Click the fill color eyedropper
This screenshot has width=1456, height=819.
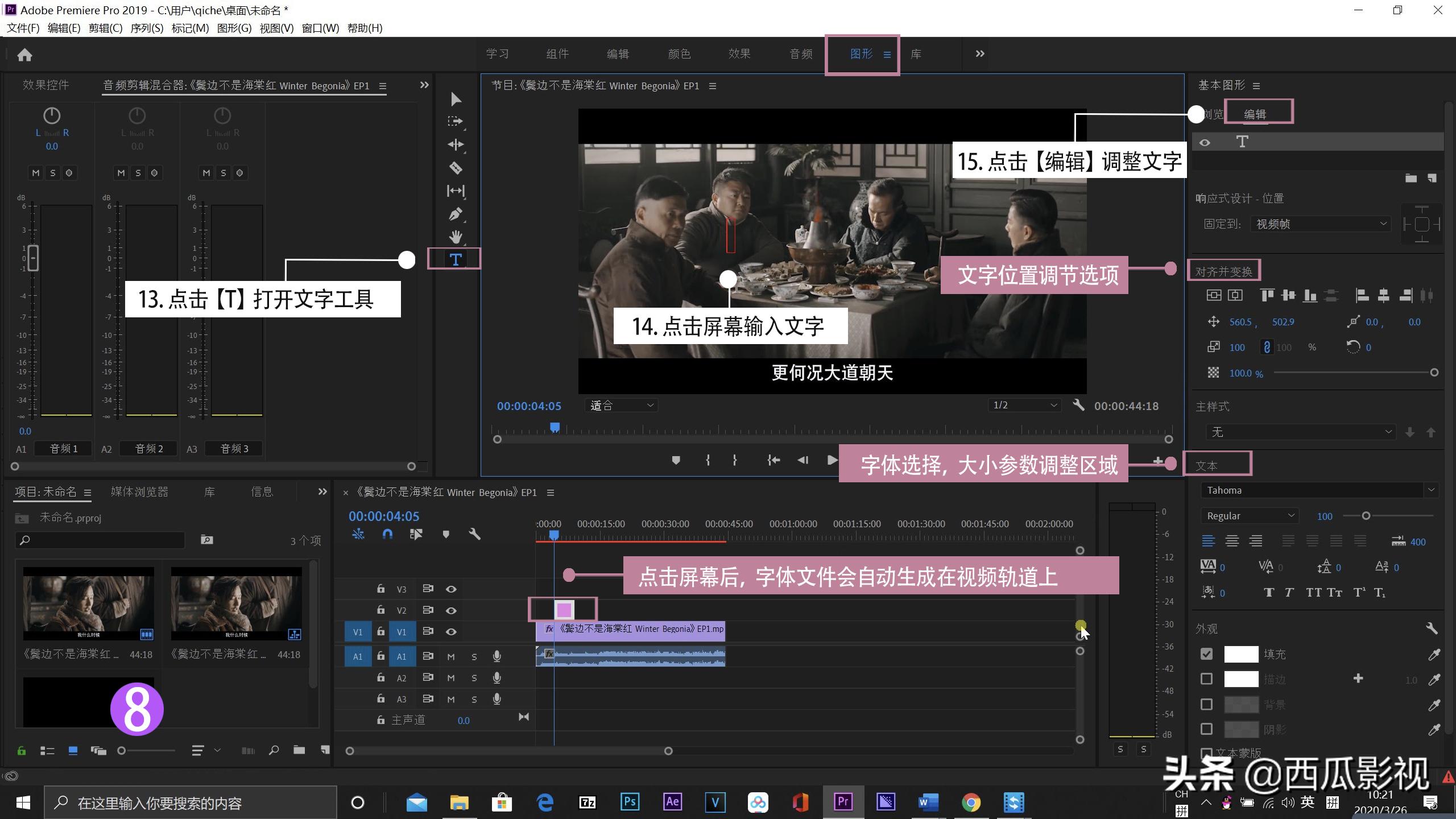[x=1434, y=654]
